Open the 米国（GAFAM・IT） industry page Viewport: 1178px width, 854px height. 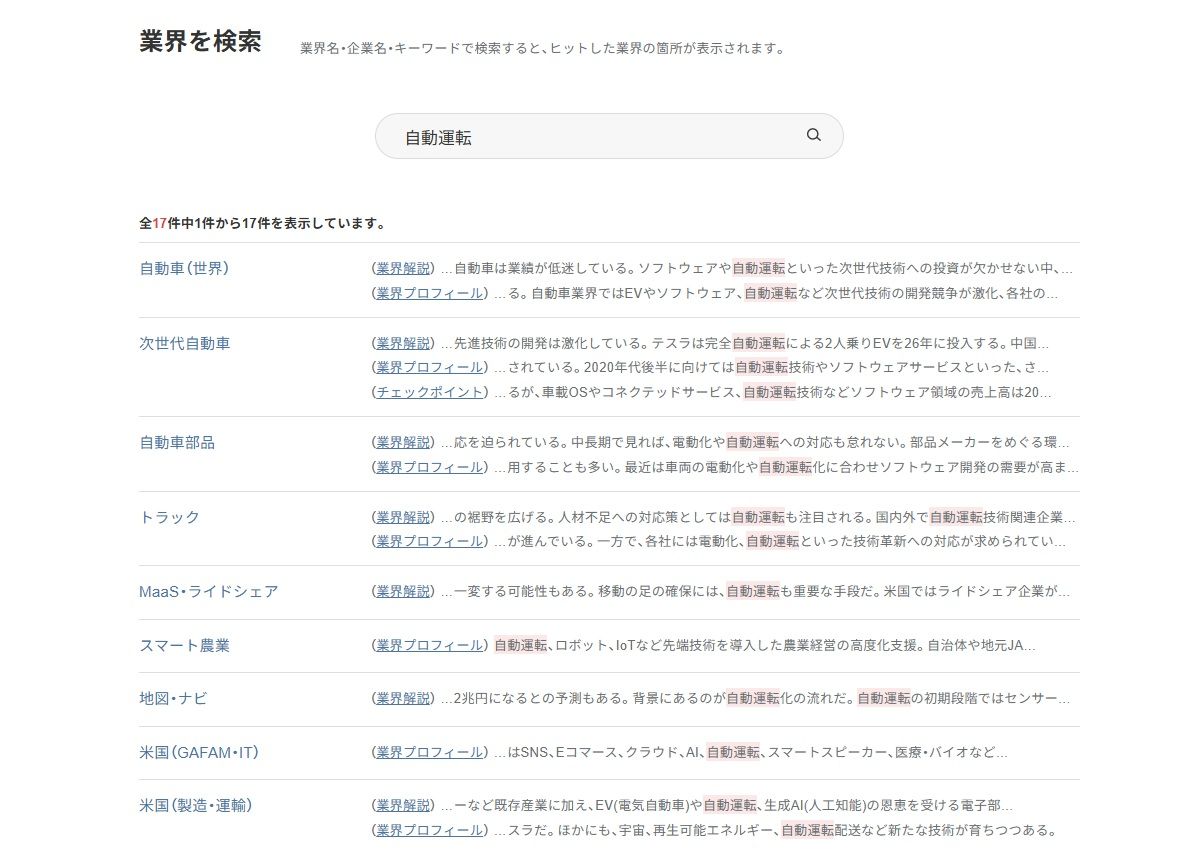click(x=197, y=753)
